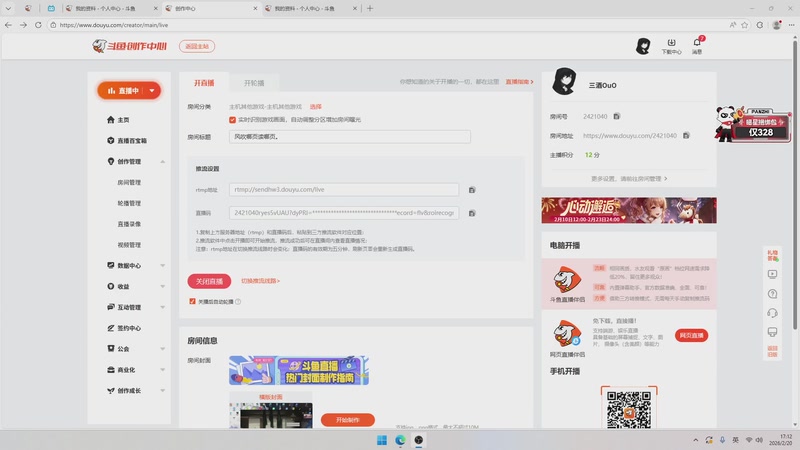Image resolution: width=800 pixels, height=450 pixels.
Task: Click page vertical scrollbar
Action: [x=794, y=184]
